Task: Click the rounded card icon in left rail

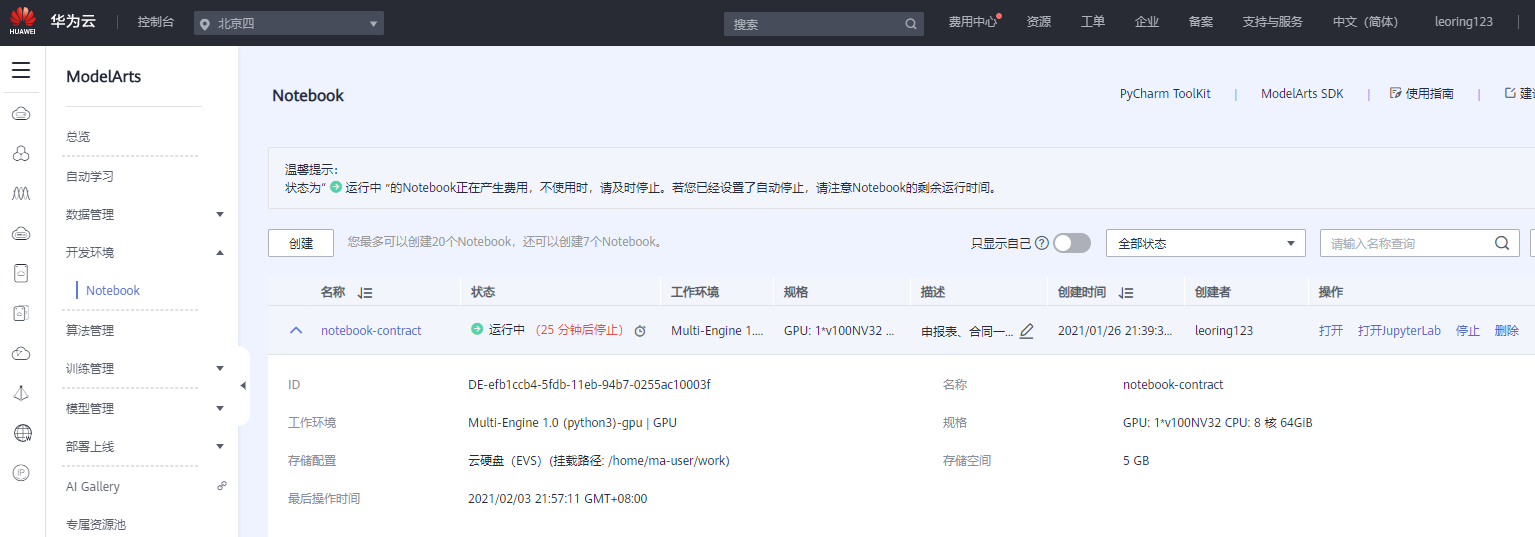Action: [x=21, y=273]
